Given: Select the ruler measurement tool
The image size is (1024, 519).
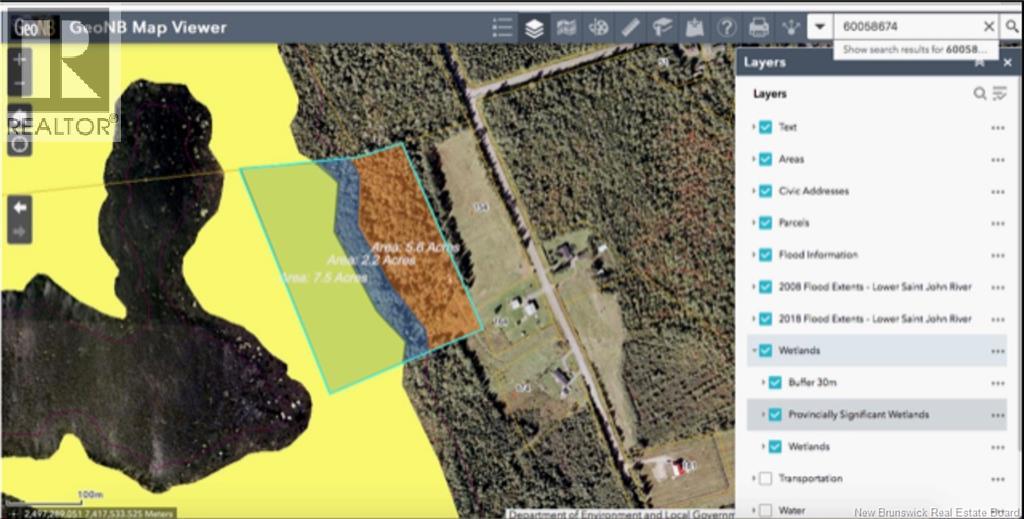Looking at the screenshot, I should tap(630, 27).
